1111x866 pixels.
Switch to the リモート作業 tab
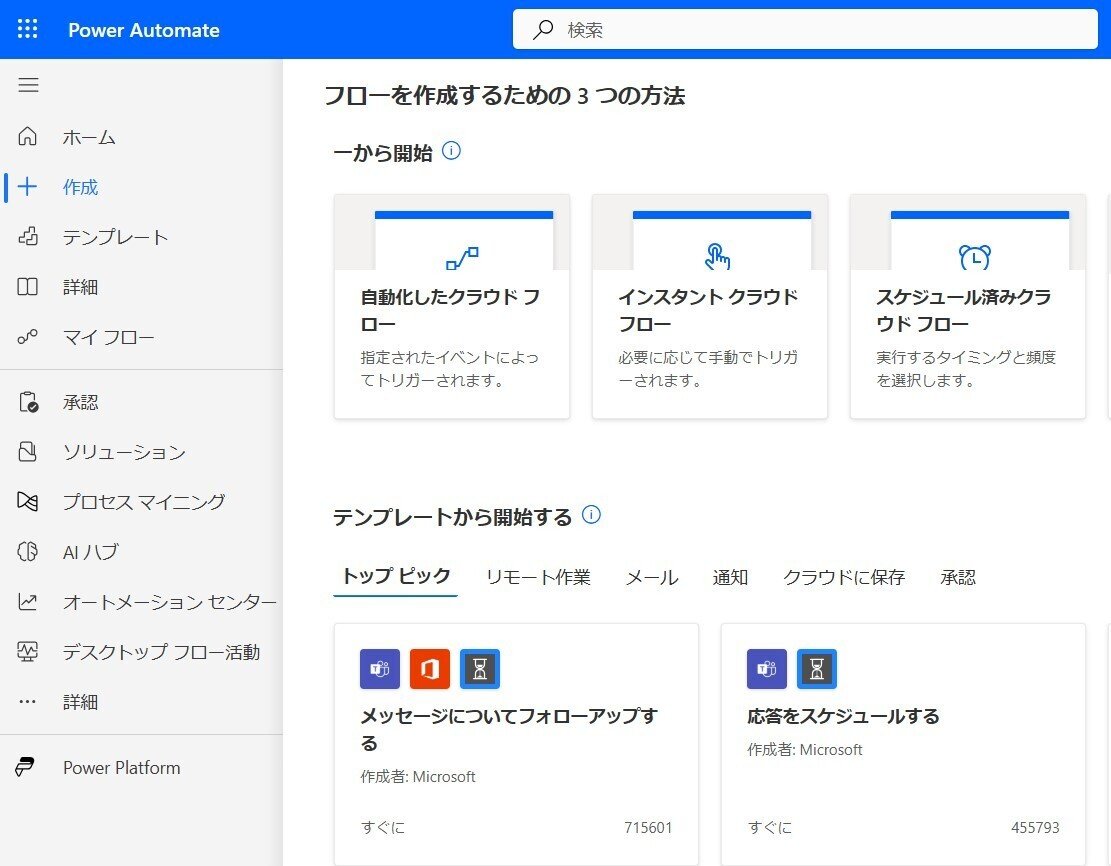tap(538, 578)
